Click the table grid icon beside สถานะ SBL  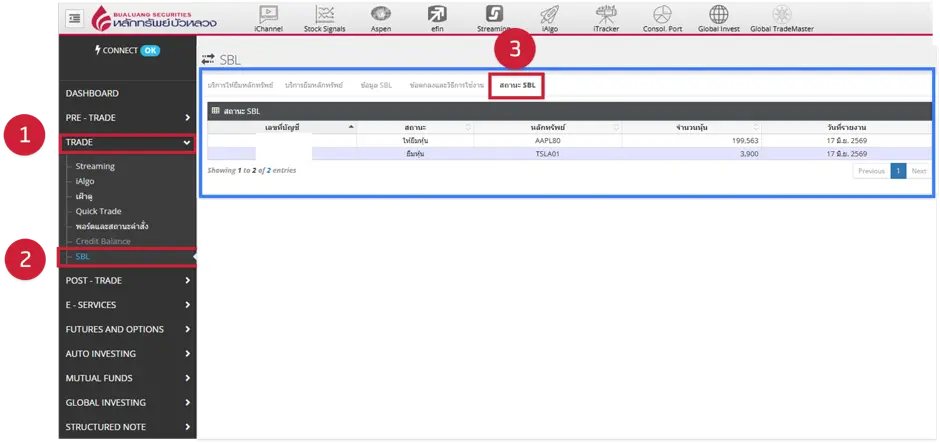(216, 111)
